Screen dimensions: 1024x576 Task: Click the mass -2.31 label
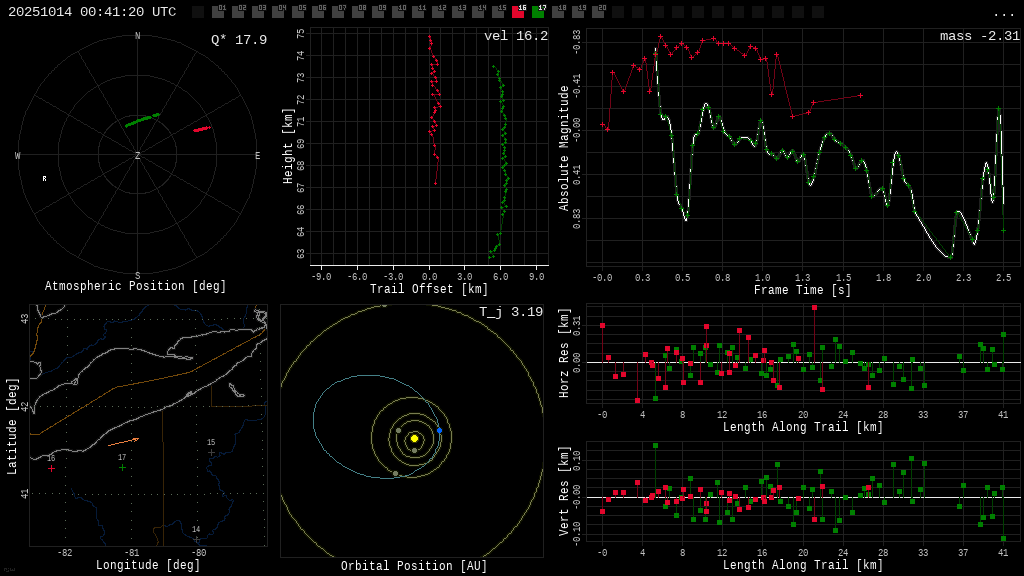pos(979,36)
